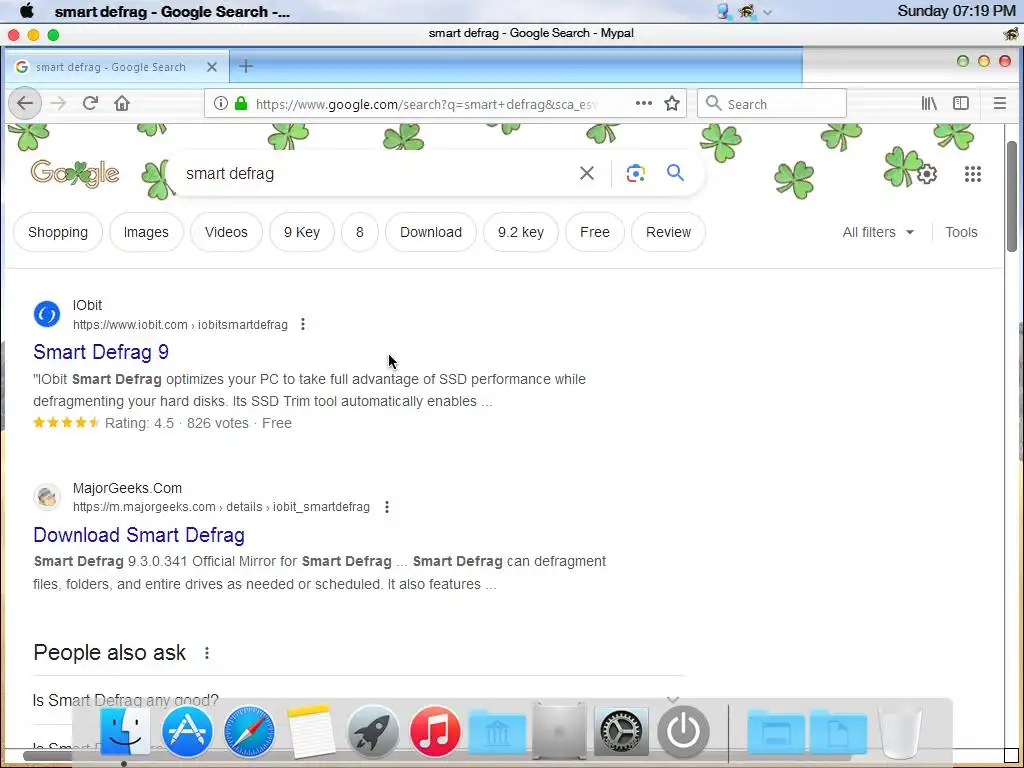Open more options for the MajorGeeks result
The height and width of the screenshot is (768, 1024).
pyautogui.click(x=387, y=507)
